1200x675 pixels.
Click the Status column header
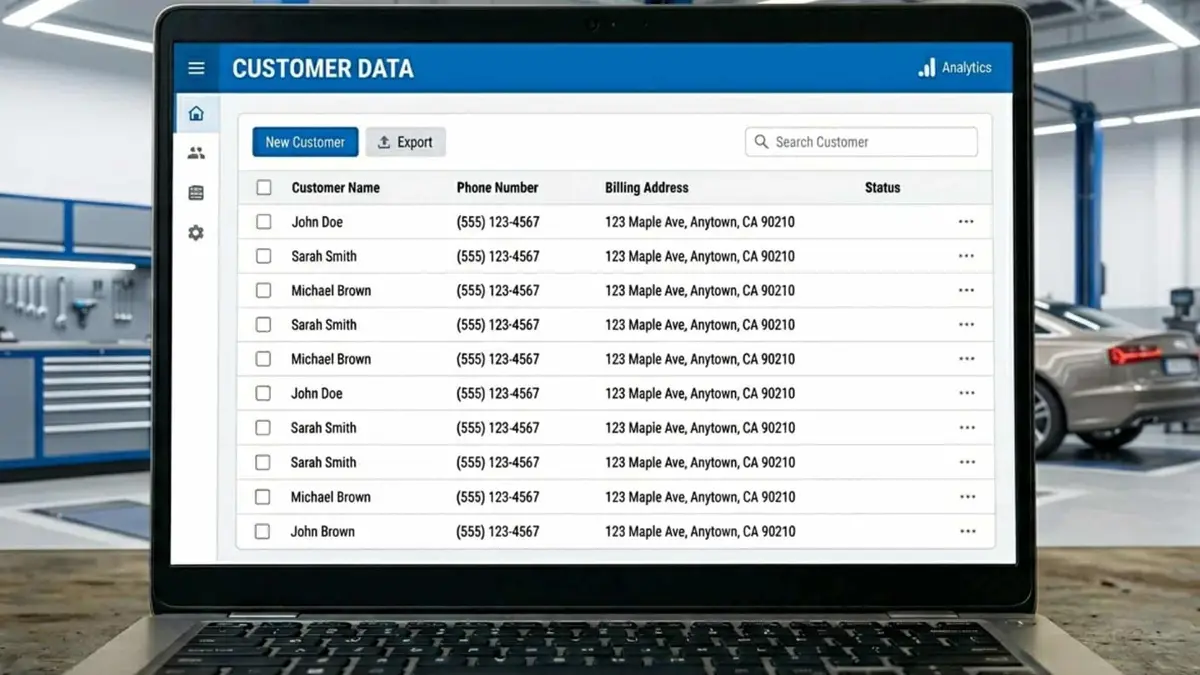(x=882, y=187)
